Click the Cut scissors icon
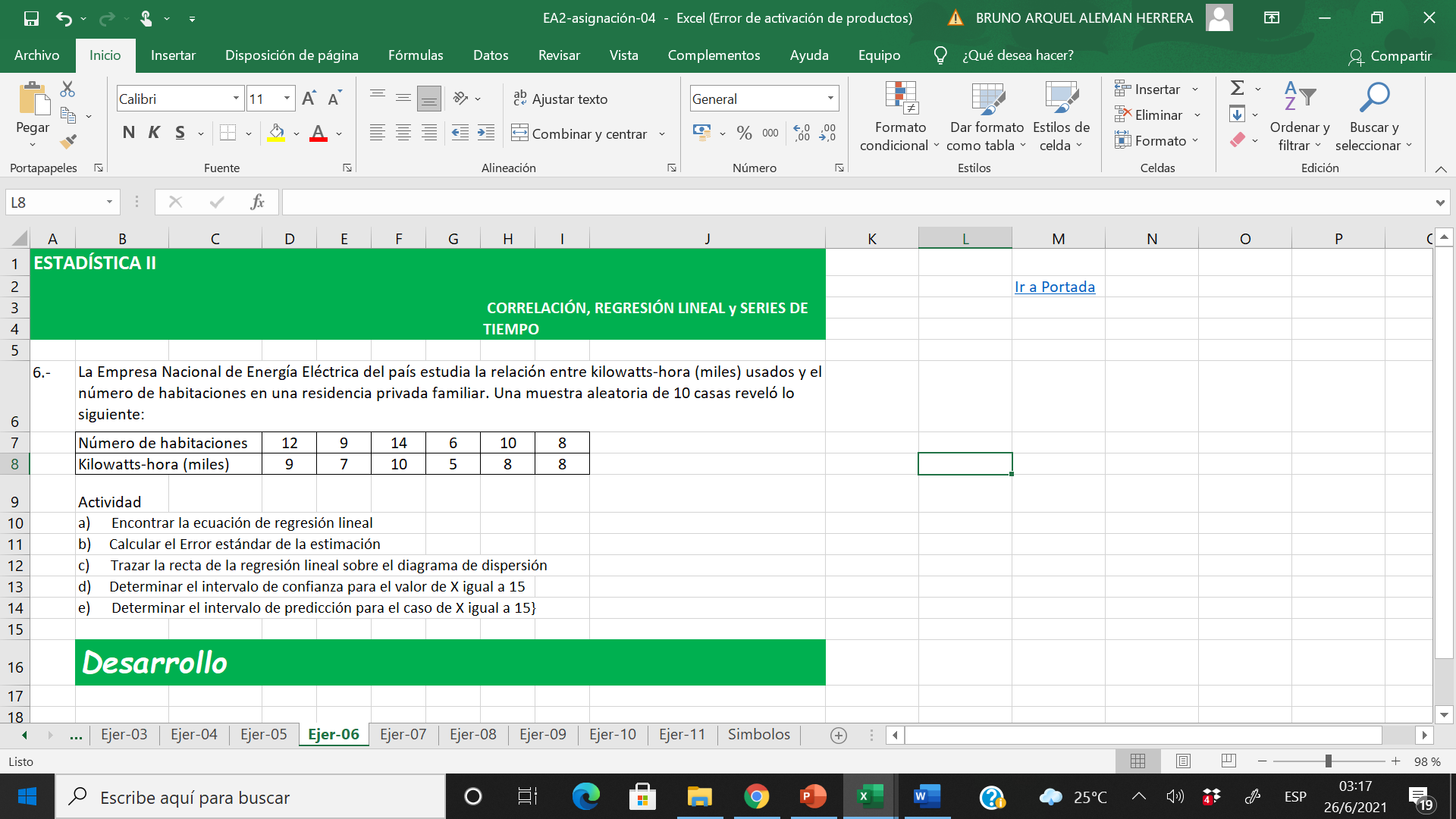Screen dimensions: 1456x819 click(x=68, y=89)
